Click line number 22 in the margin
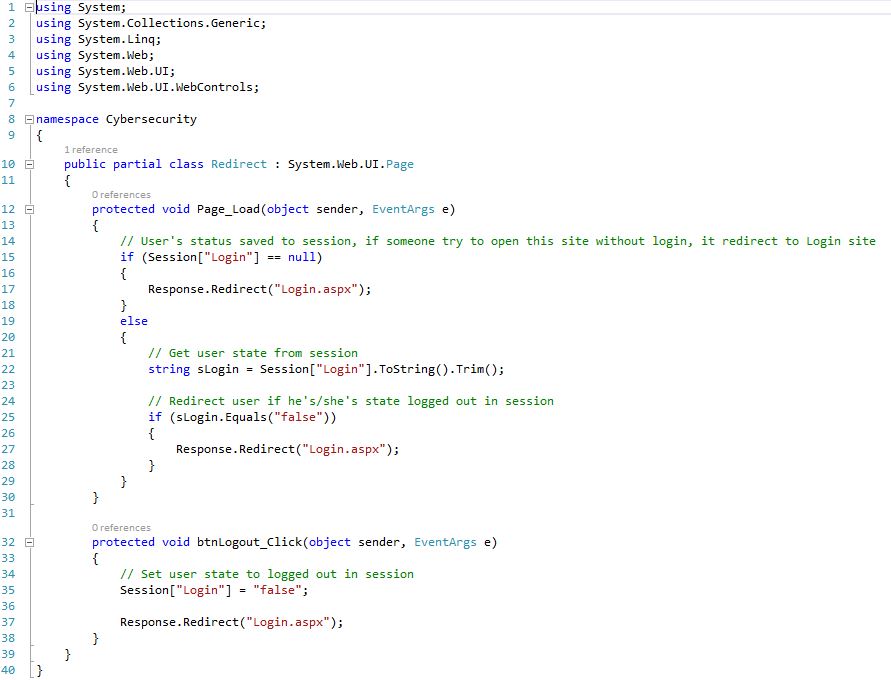 coord(11,369)
